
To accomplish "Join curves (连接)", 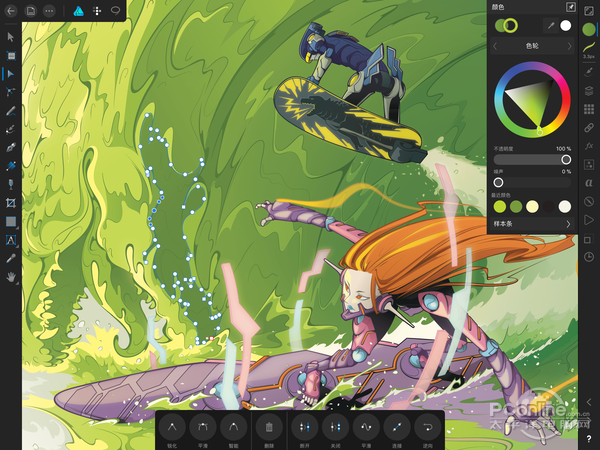I will [397, 427].
